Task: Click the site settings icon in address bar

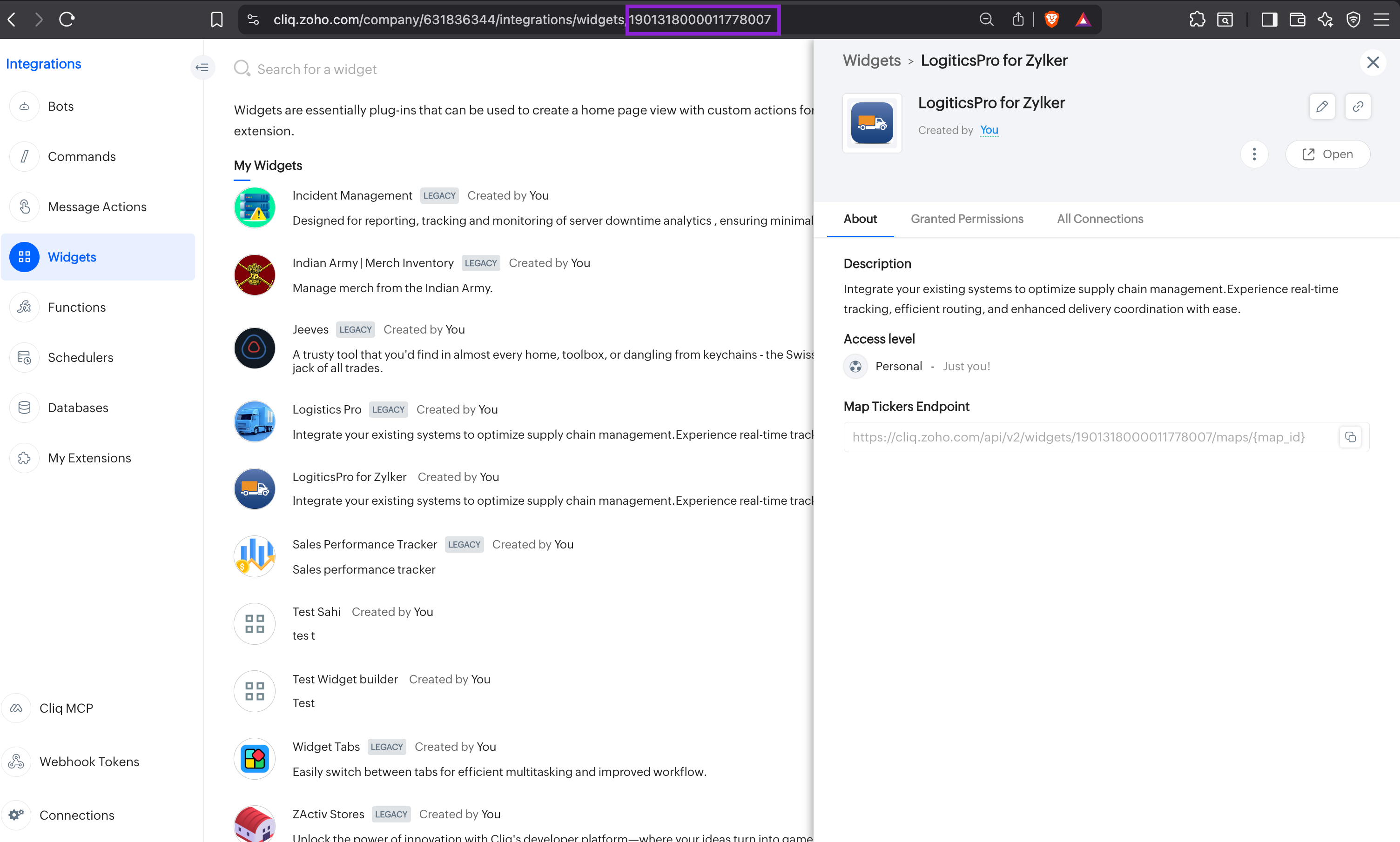Action: [x=253, y=19]
